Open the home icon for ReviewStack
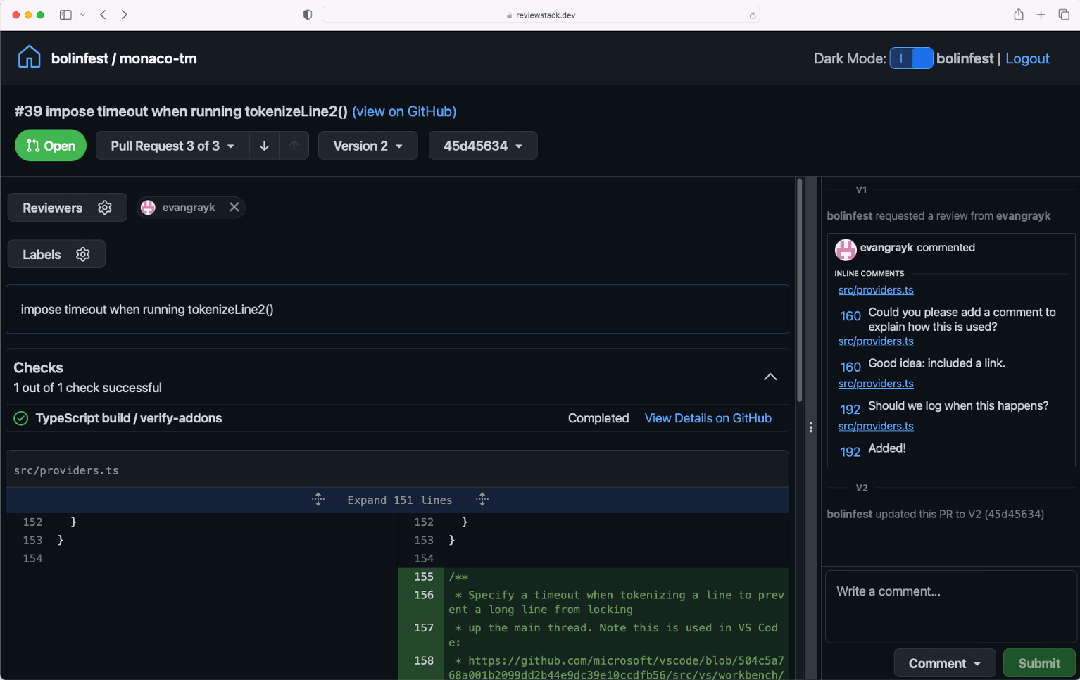This screenshot has height=680, width=1080. (x=29, y=57)
